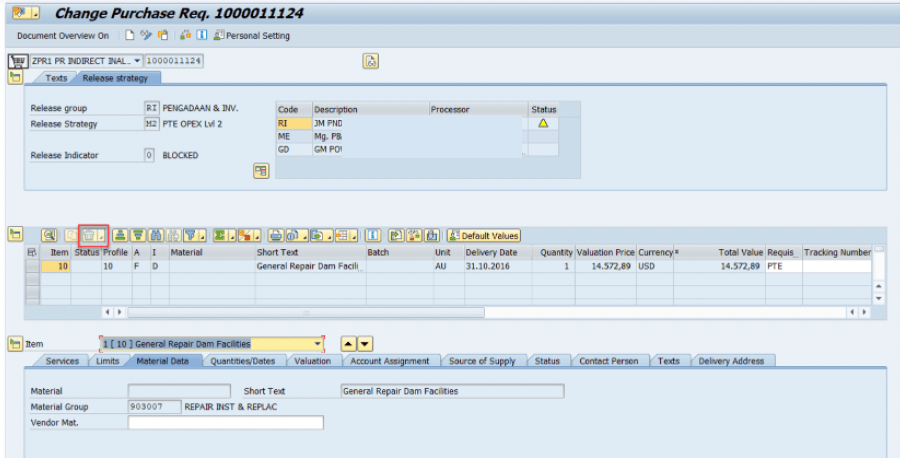Open the ZPR1 PR INDIRECT document type dropdown
Screen dimensions: 900x458
pos(137,61)
